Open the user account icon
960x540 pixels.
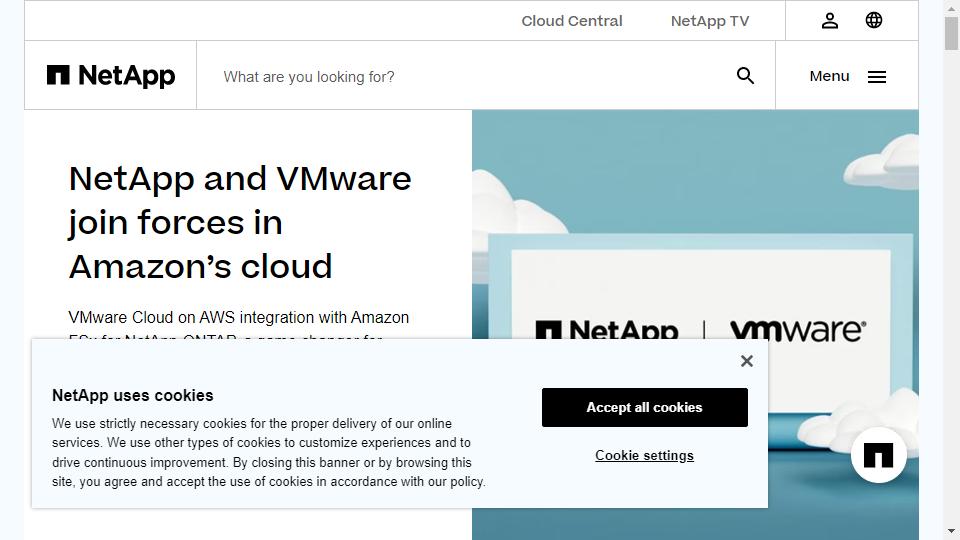coord(830,21)
